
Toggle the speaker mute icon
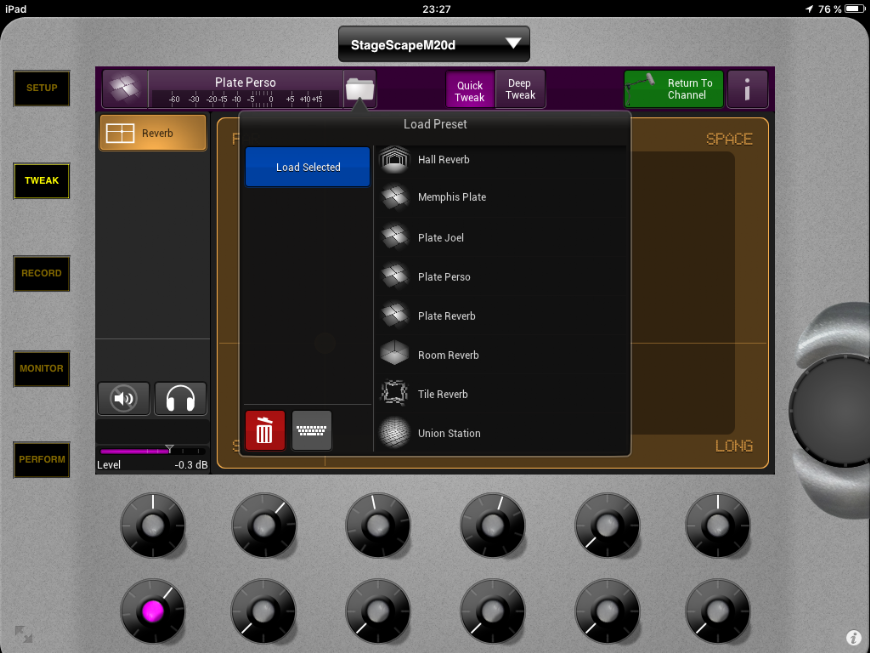(124, 399)
